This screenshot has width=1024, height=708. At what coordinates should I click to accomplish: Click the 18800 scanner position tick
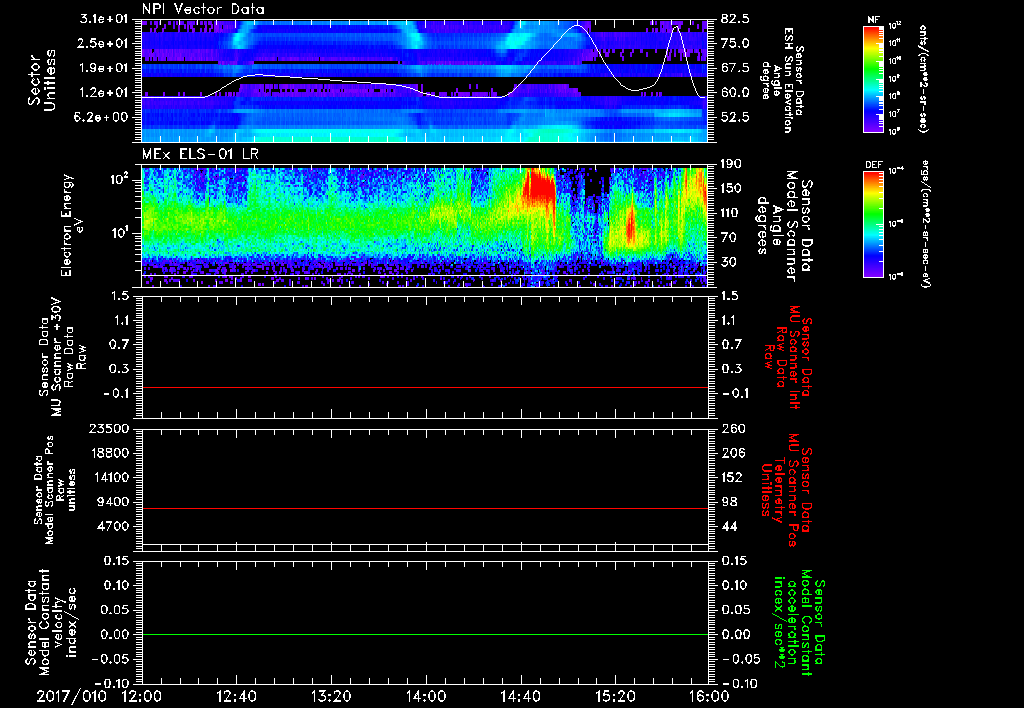click(x=110, y=453)
